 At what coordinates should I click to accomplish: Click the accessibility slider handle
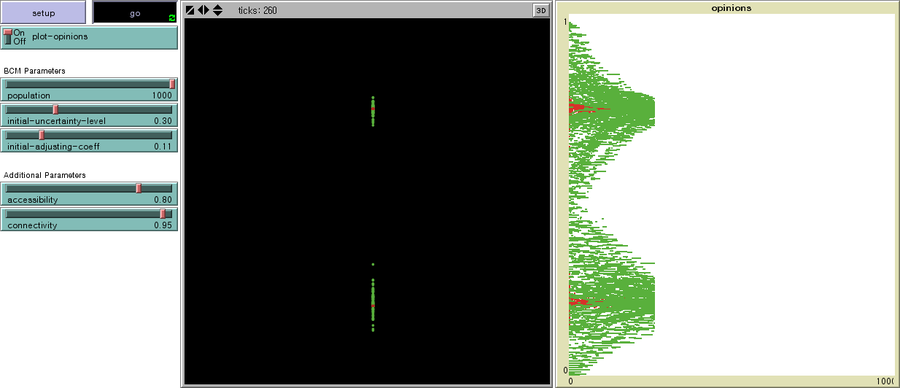pyautogui.click(x=138, y=188)
